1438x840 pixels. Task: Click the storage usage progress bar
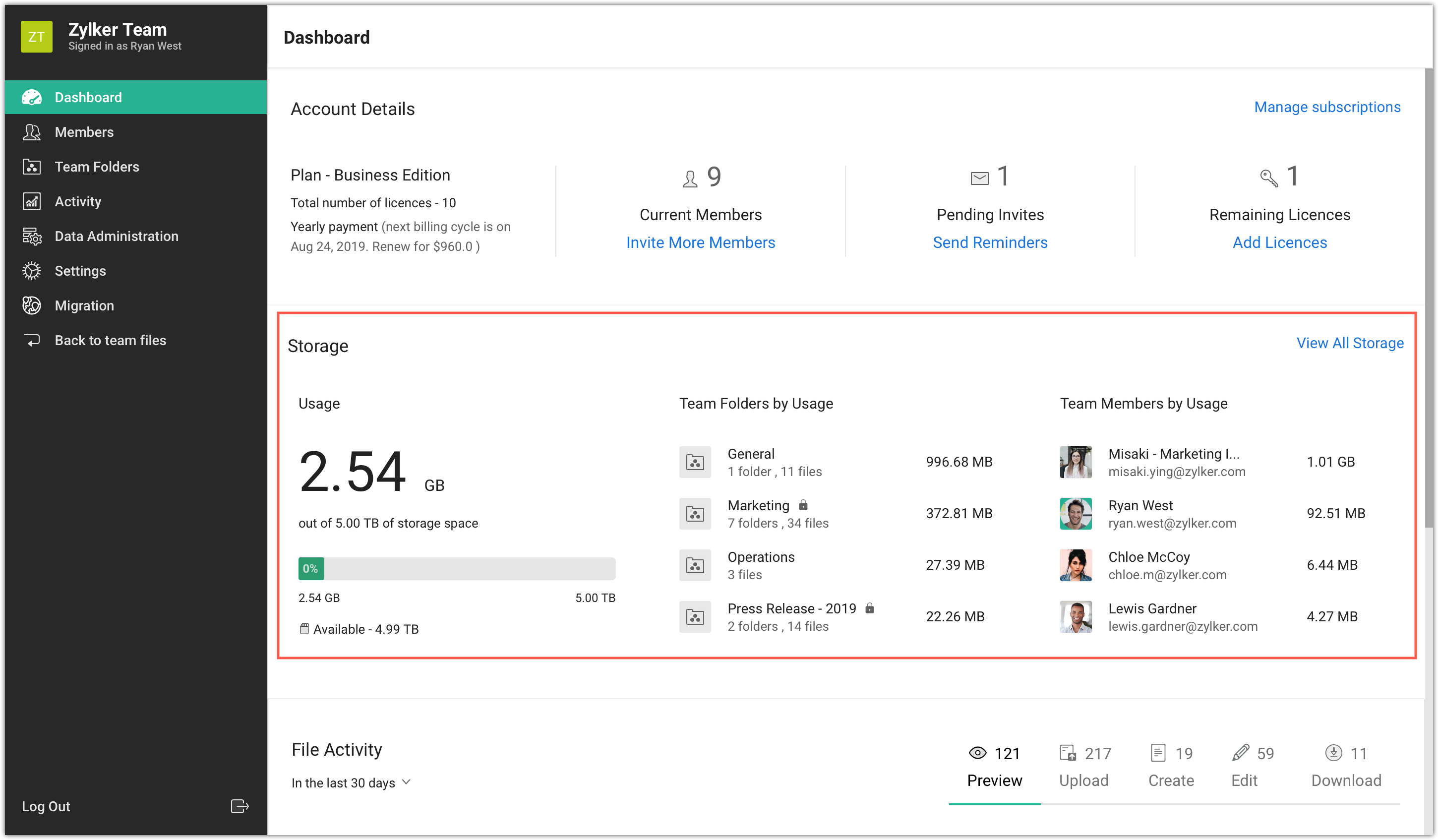[457, 568]
